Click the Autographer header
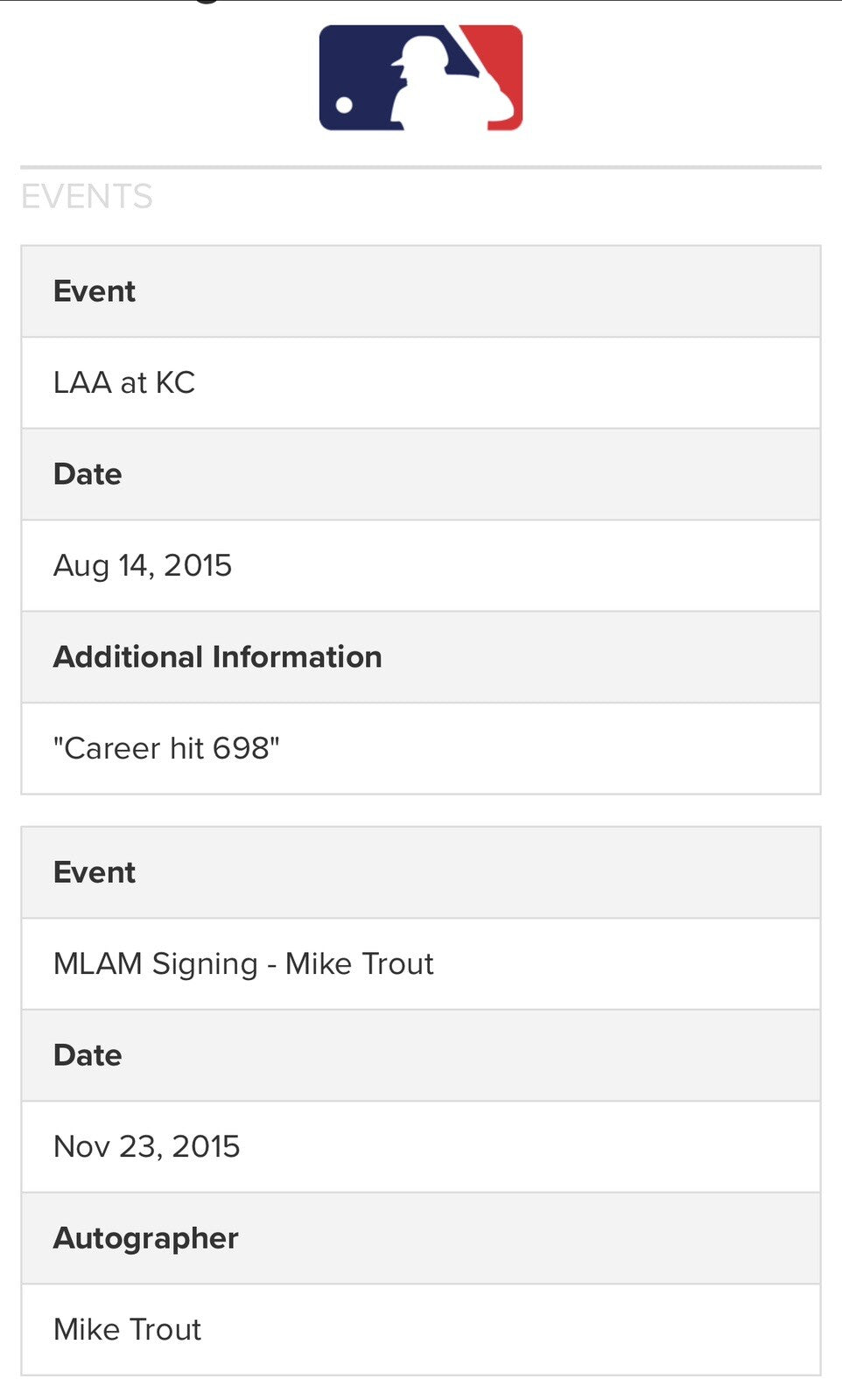Viewport: 842px width, 1400px height. (x=146, y=1238)
